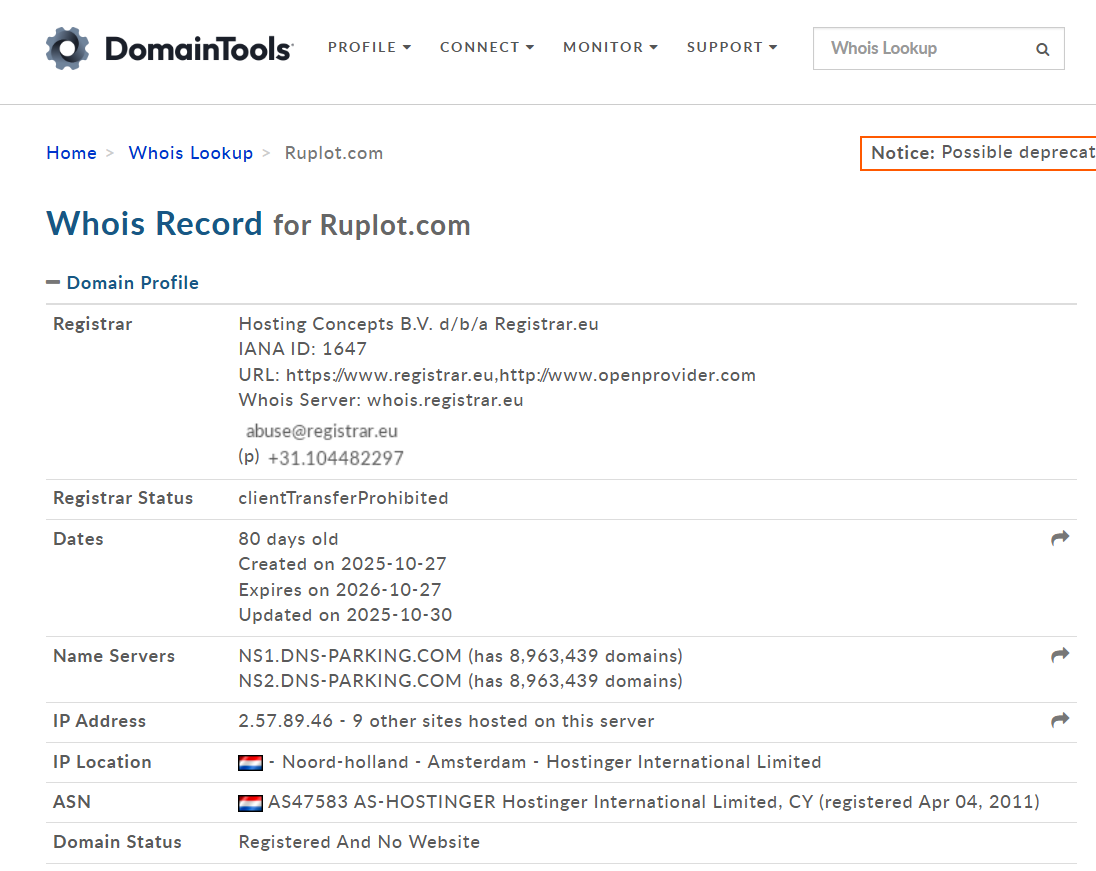Click share arrow in IP Address row
Screen dimensions: 1096x871
coord(1060,720)
